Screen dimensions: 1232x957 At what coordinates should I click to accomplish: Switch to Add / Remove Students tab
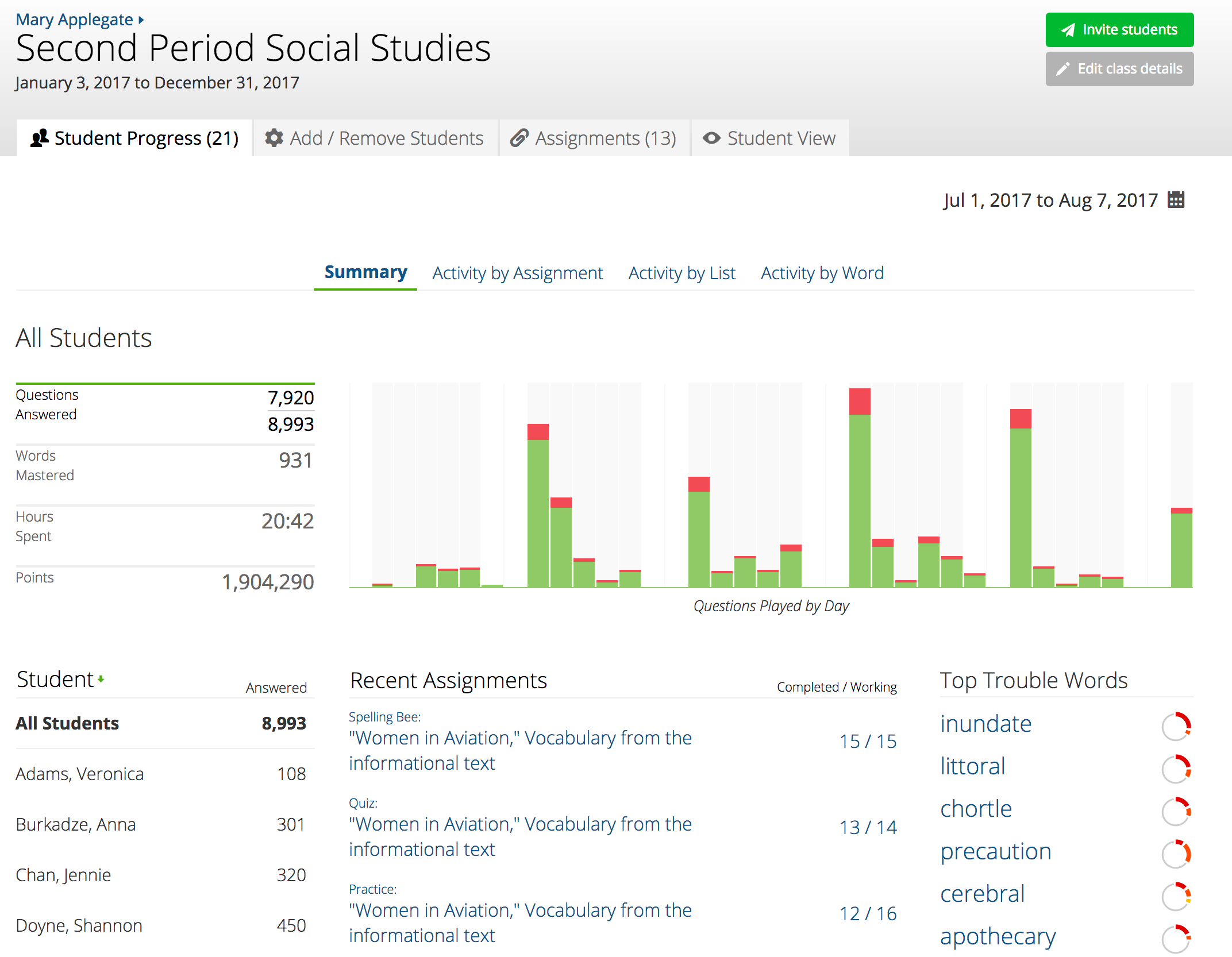375,138
